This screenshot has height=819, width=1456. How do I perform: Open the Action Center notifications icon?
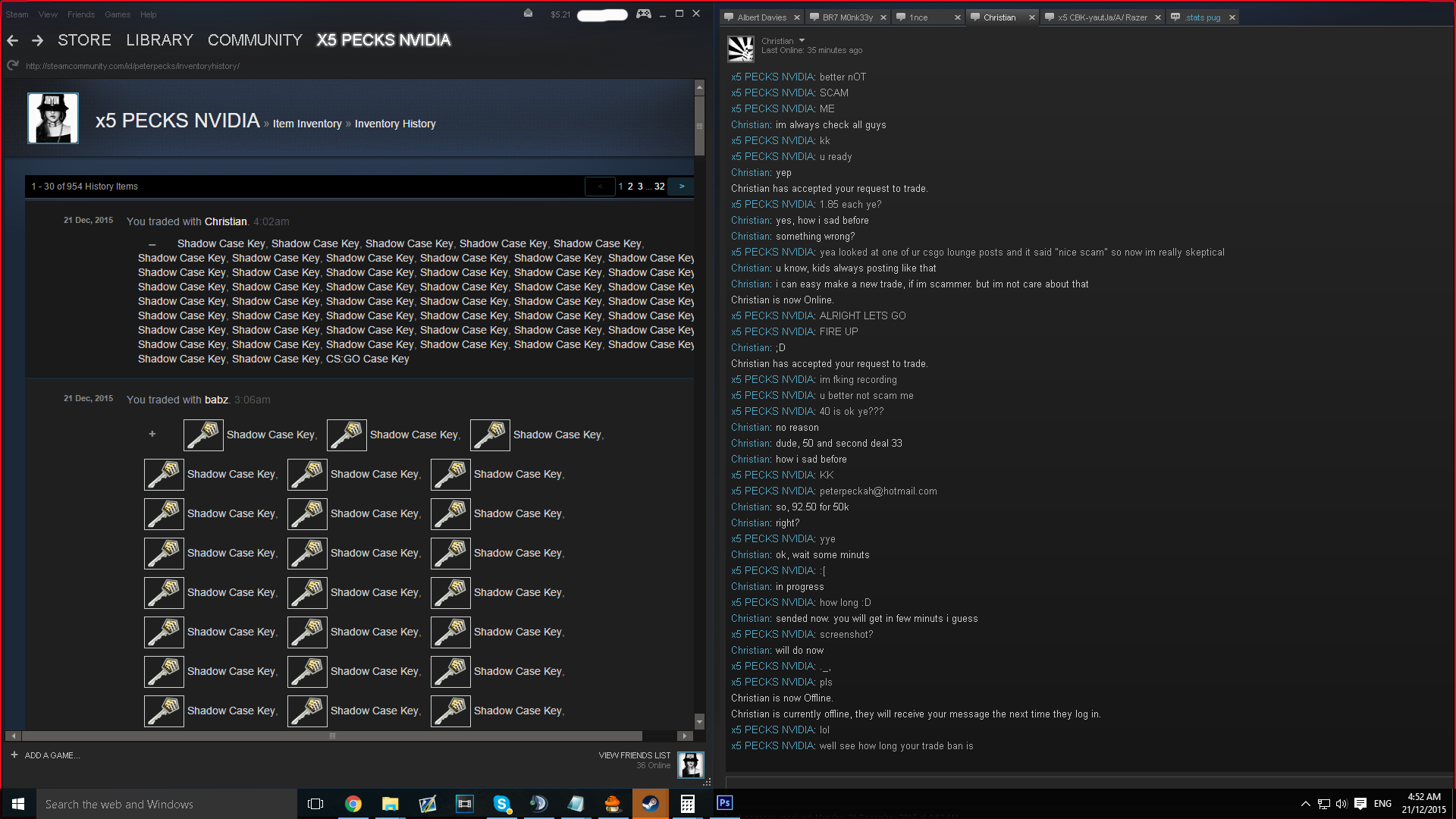pyautogui.click(x=1360, y=804)
